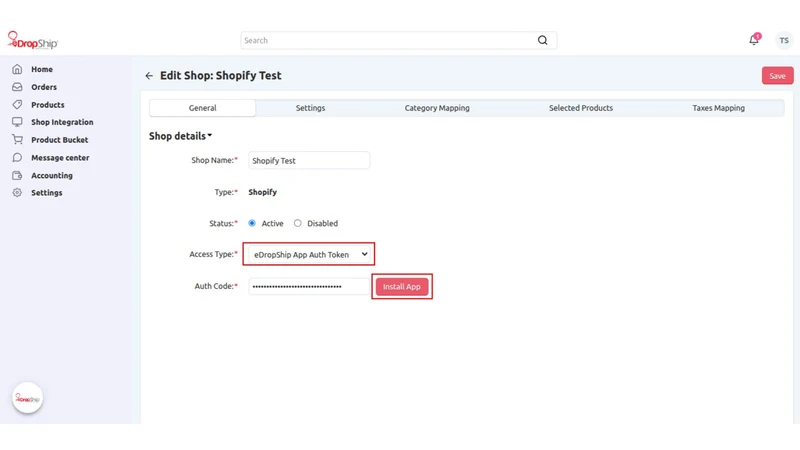This screenshot has width=800, height=450.
Task: Click the eDropShip logo in header
Action: pyautogui.click(x=33, y=40)
